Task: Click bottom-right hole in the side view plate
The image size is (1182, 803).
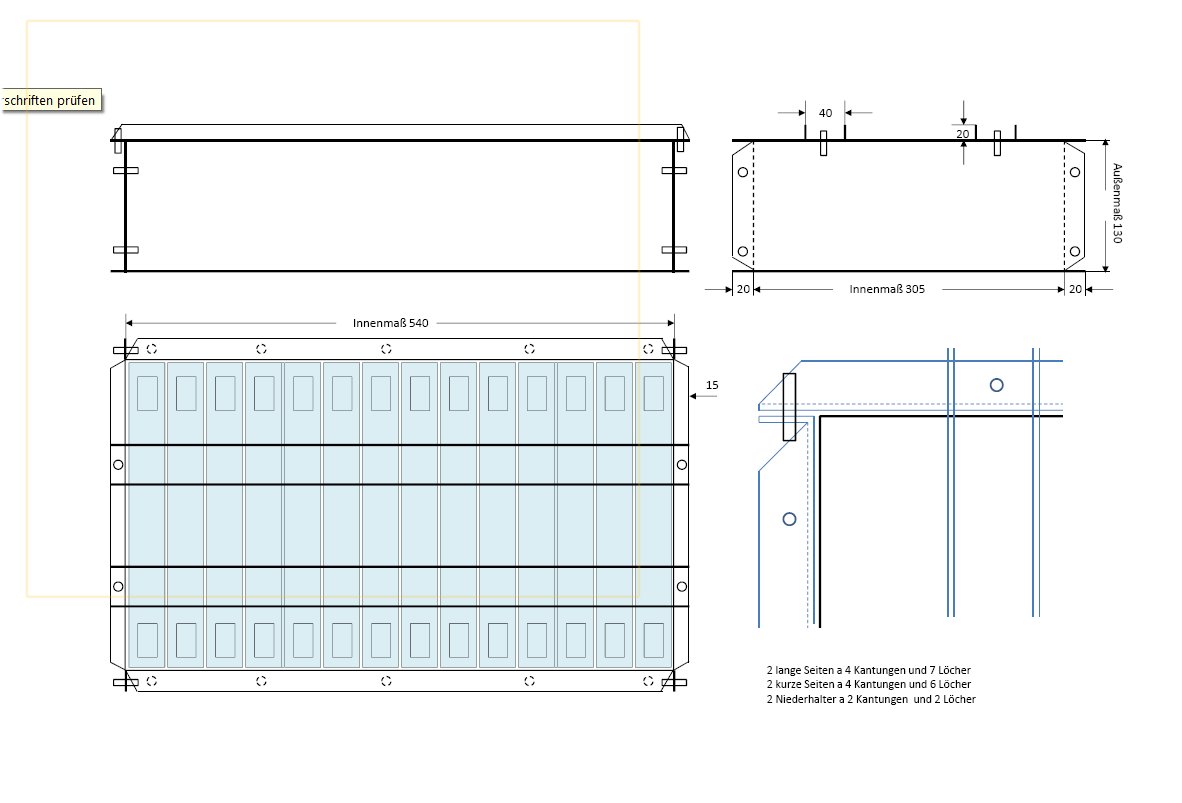Action: 1074,251
